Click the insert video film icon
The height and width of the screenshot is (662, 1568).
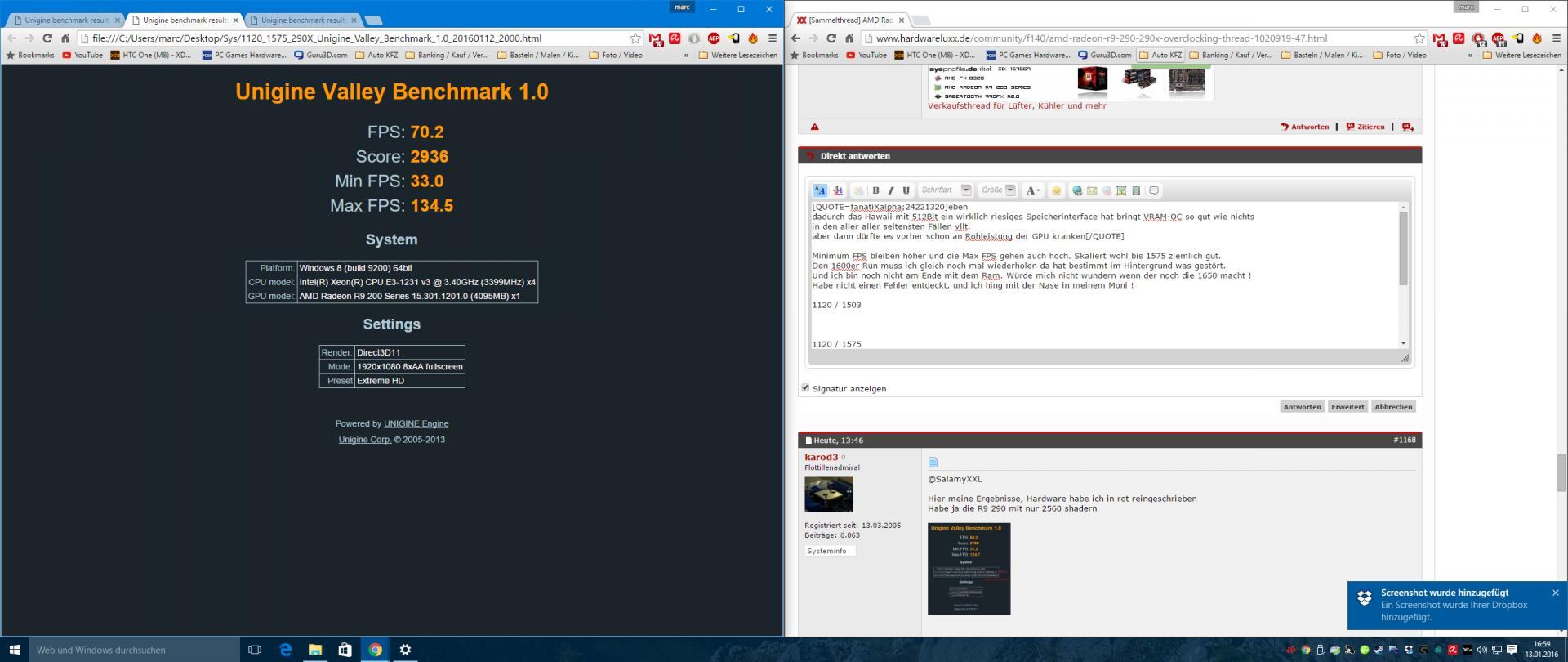pos(1136,190)
